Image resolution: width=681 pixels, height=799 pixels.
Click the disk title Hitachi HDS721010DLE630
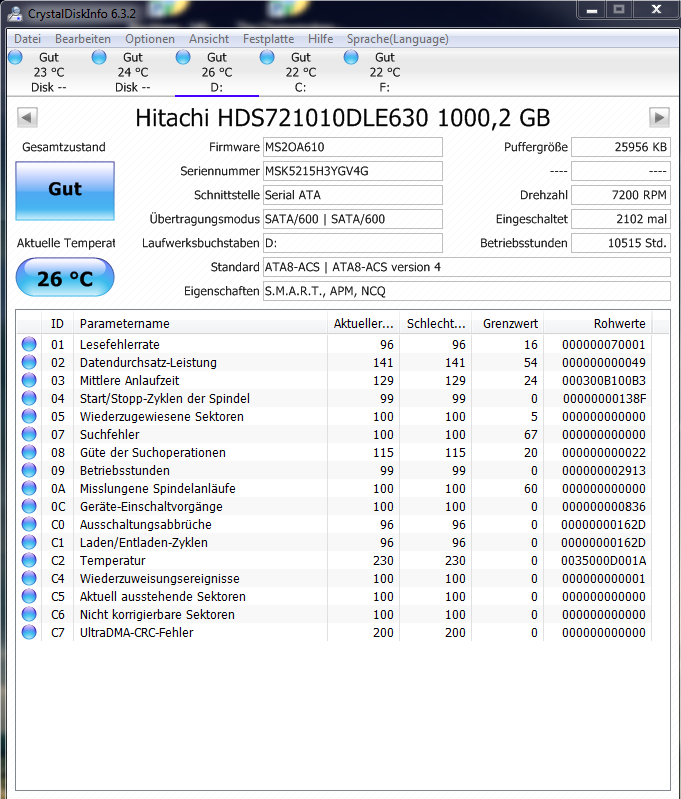[343, 118]
